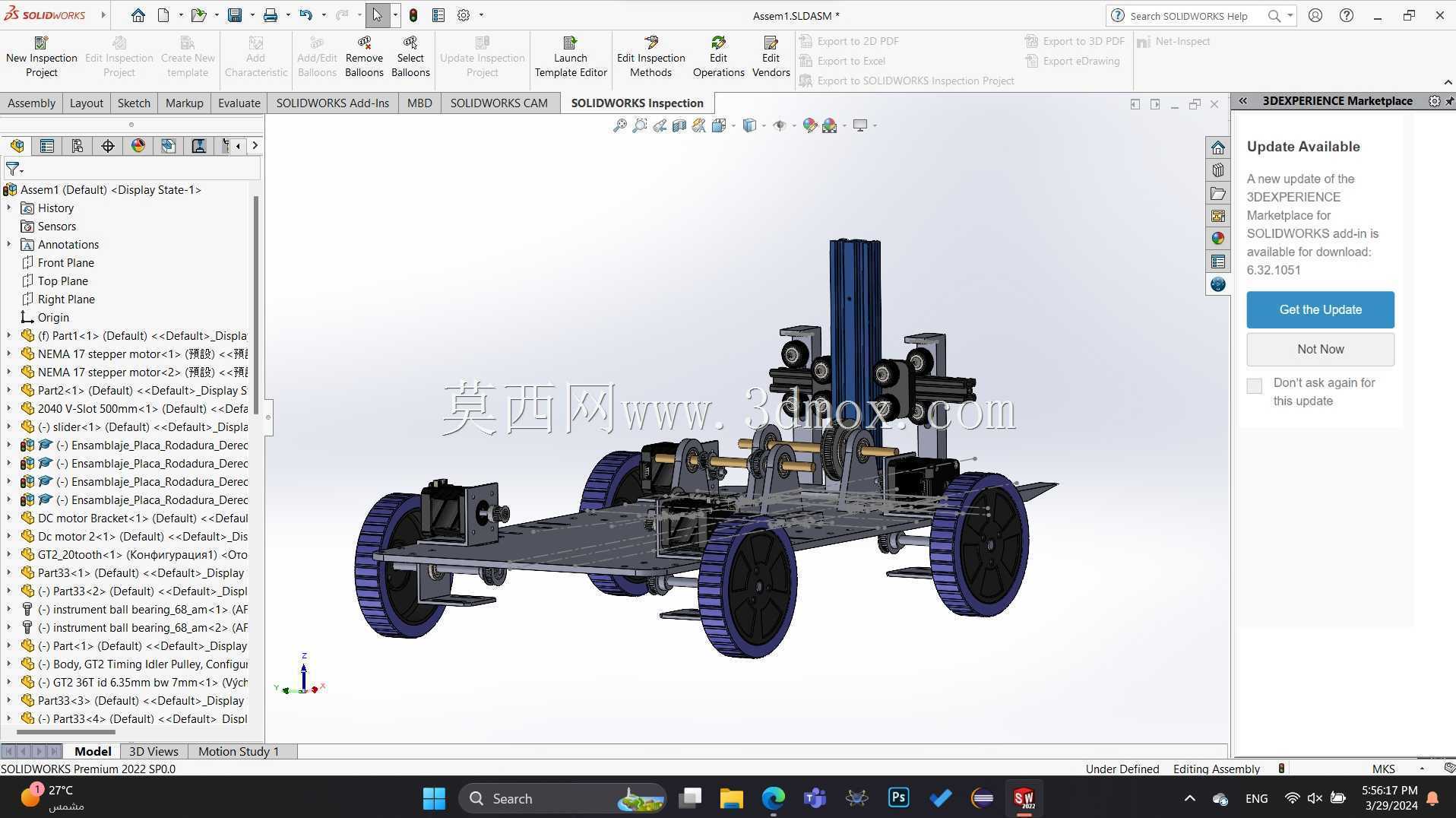Open Microsoft Edge from taskbar
This screenshot has width=1456, height=818.
coord(773,798)
